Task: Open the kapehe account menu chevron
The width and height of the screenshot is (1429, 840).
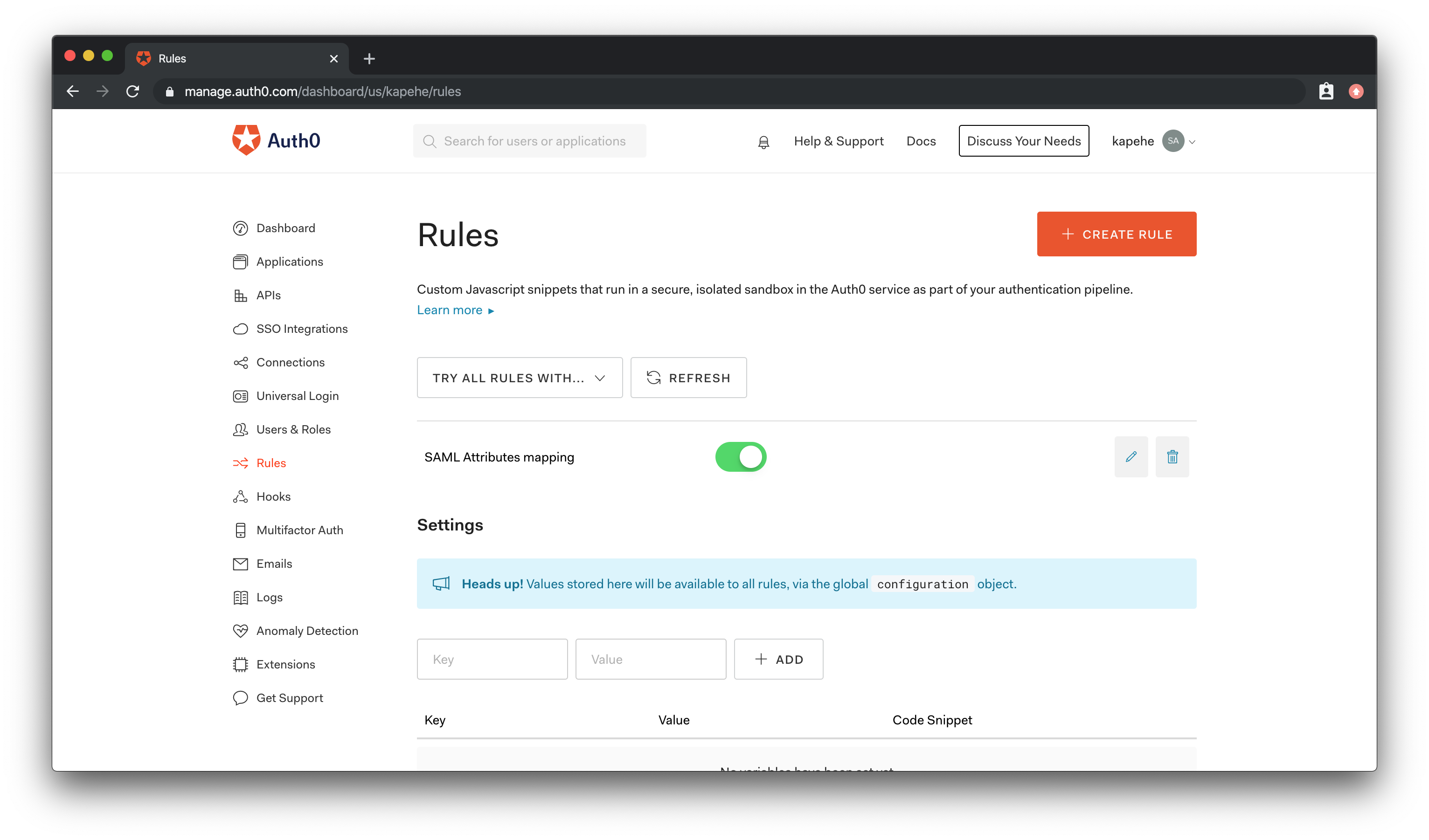Action: pos(1192,142)
